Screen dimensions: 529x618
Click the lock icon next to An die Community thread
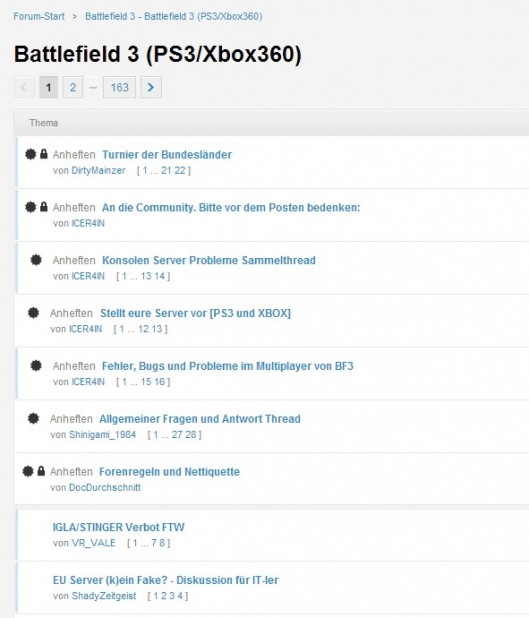[x=44, y=207]
